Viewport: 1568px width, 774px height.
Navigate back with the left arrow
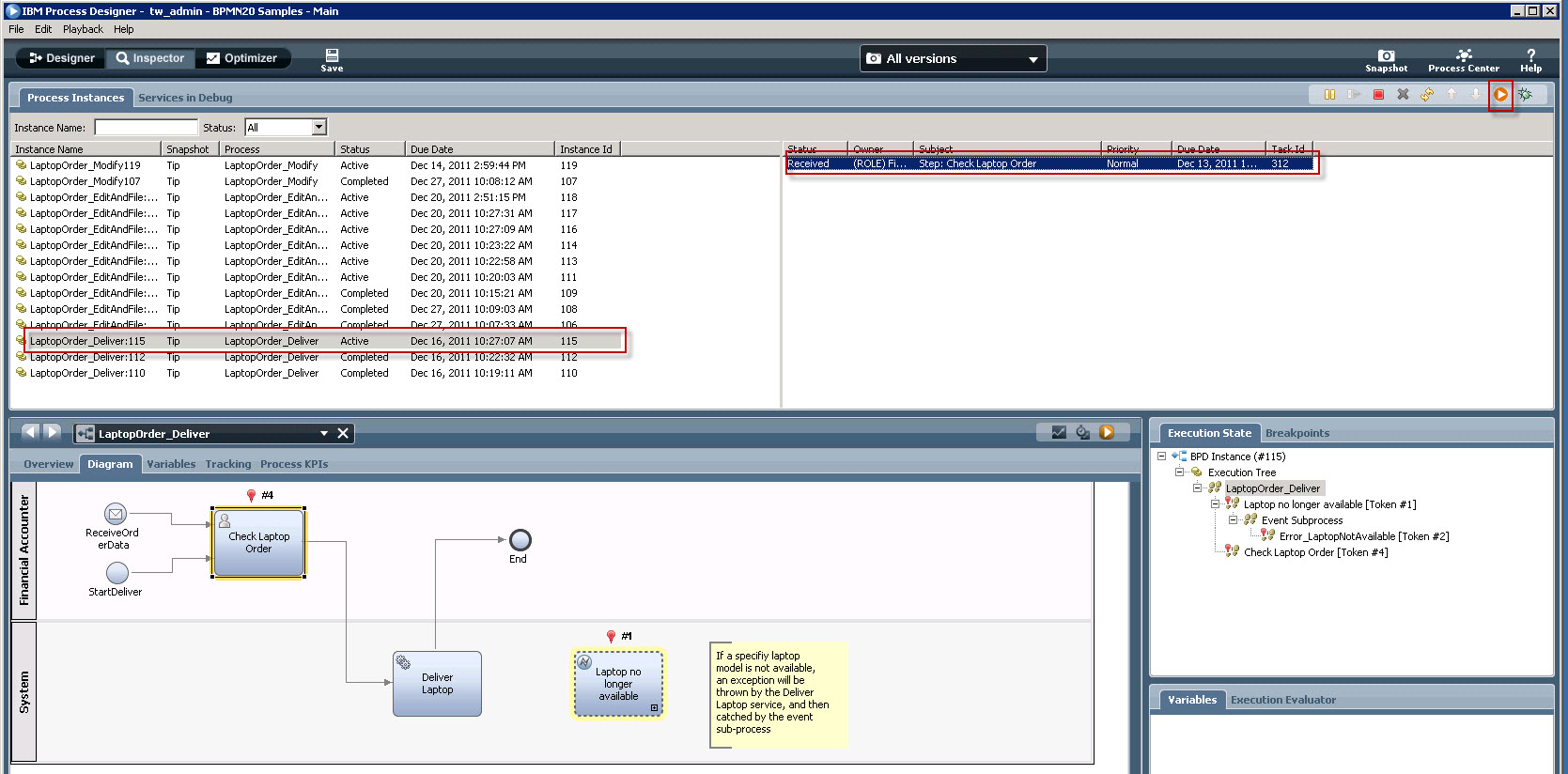[30, 432]
